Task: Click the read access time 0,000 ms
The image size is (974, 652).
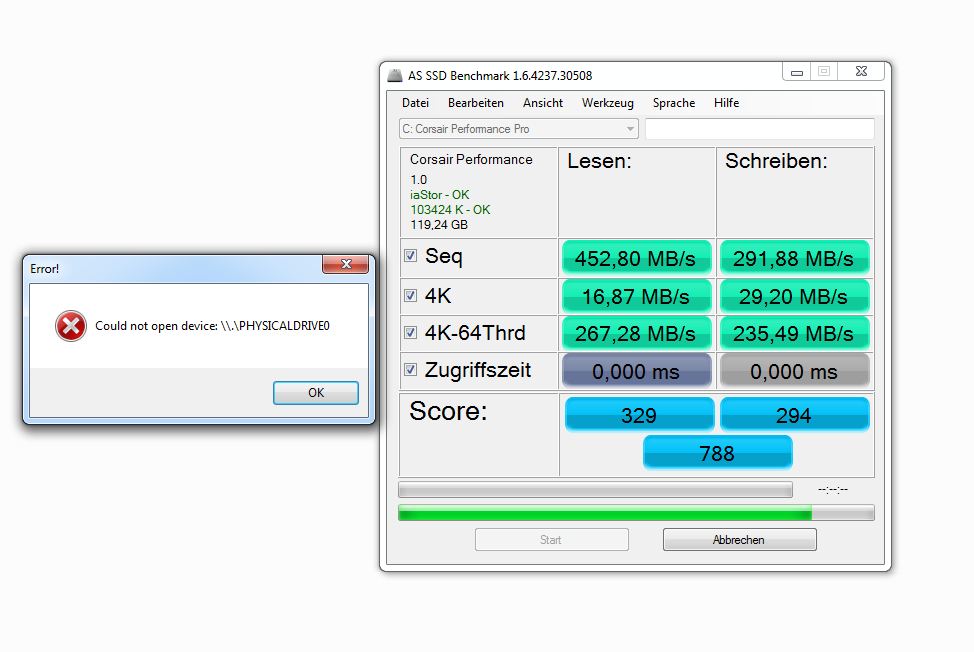Action: 636,371
